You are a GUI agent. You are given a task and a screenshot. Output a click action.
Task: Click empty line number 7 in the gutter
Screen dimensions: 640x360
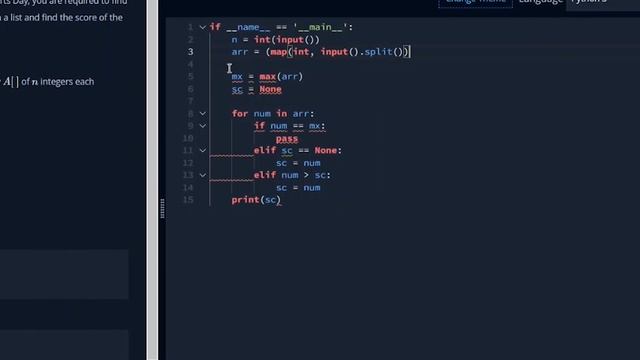pyautogui.click(x=190, y=101)
